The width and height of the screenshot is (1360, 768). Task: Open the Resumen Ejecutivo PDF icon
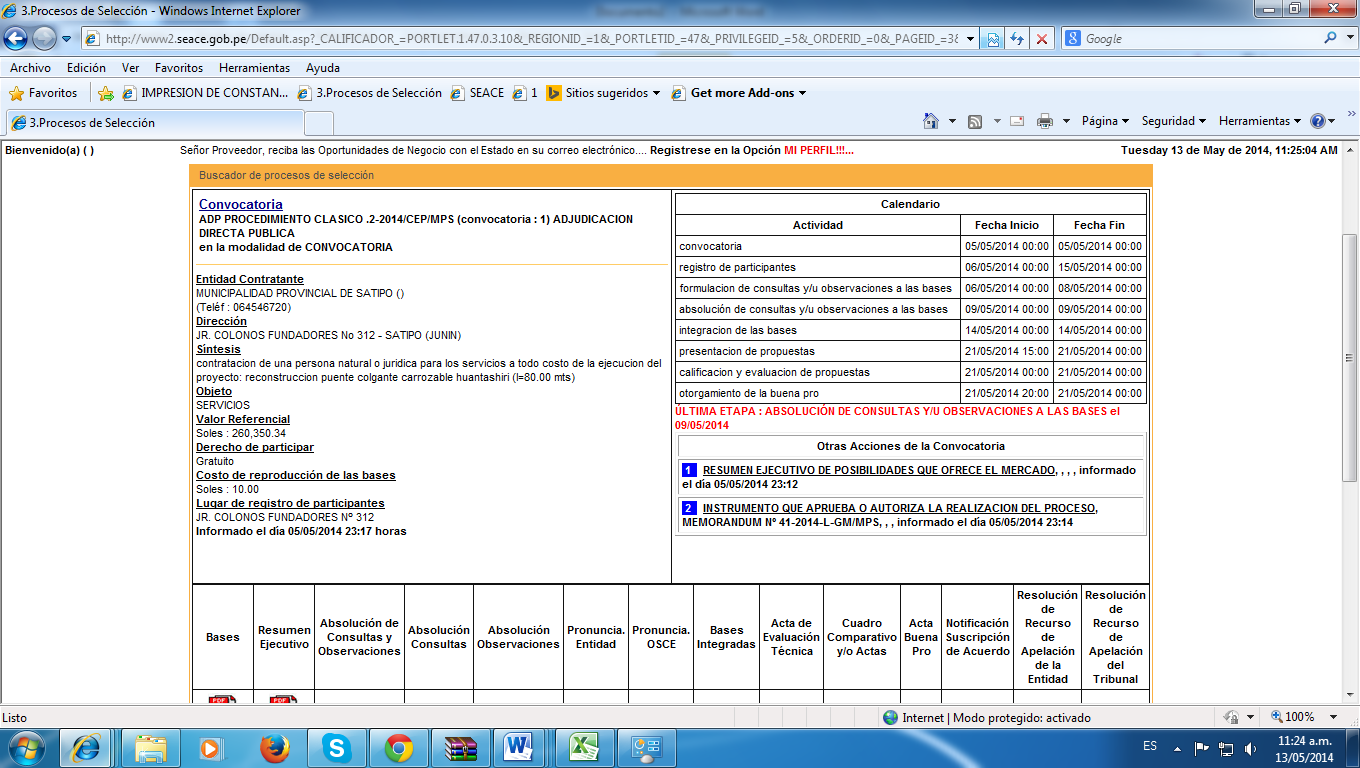tap(283, 699)
